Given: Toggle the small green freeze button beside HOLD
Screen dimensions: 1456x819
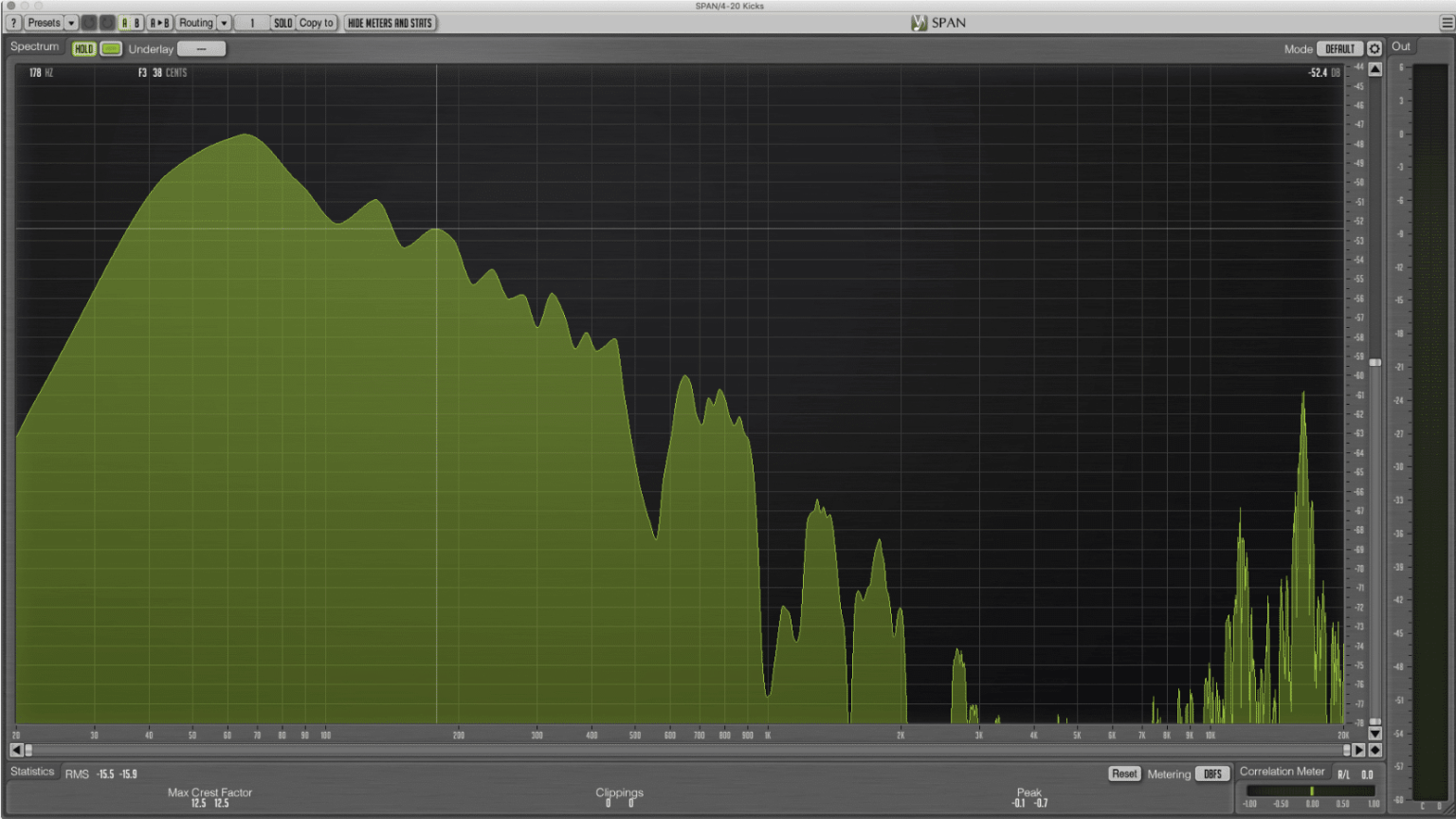Looking at the screenshot, I should click(x=110, y=48).
